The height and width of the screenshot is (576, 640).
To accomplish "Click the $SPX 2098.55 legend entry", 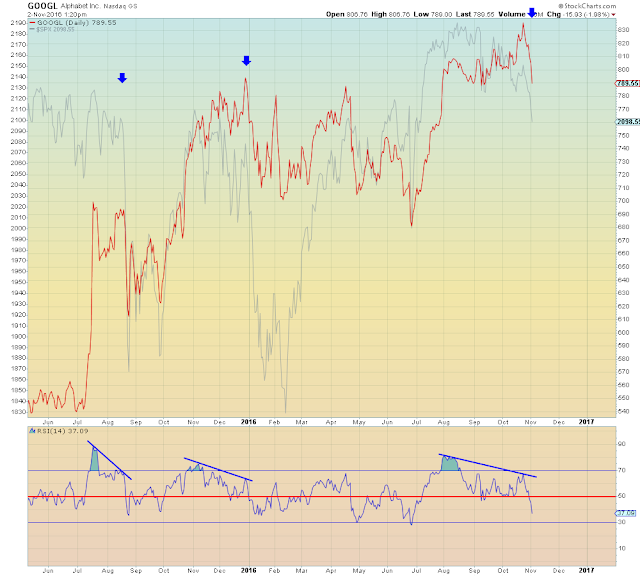I will (56, 29).
